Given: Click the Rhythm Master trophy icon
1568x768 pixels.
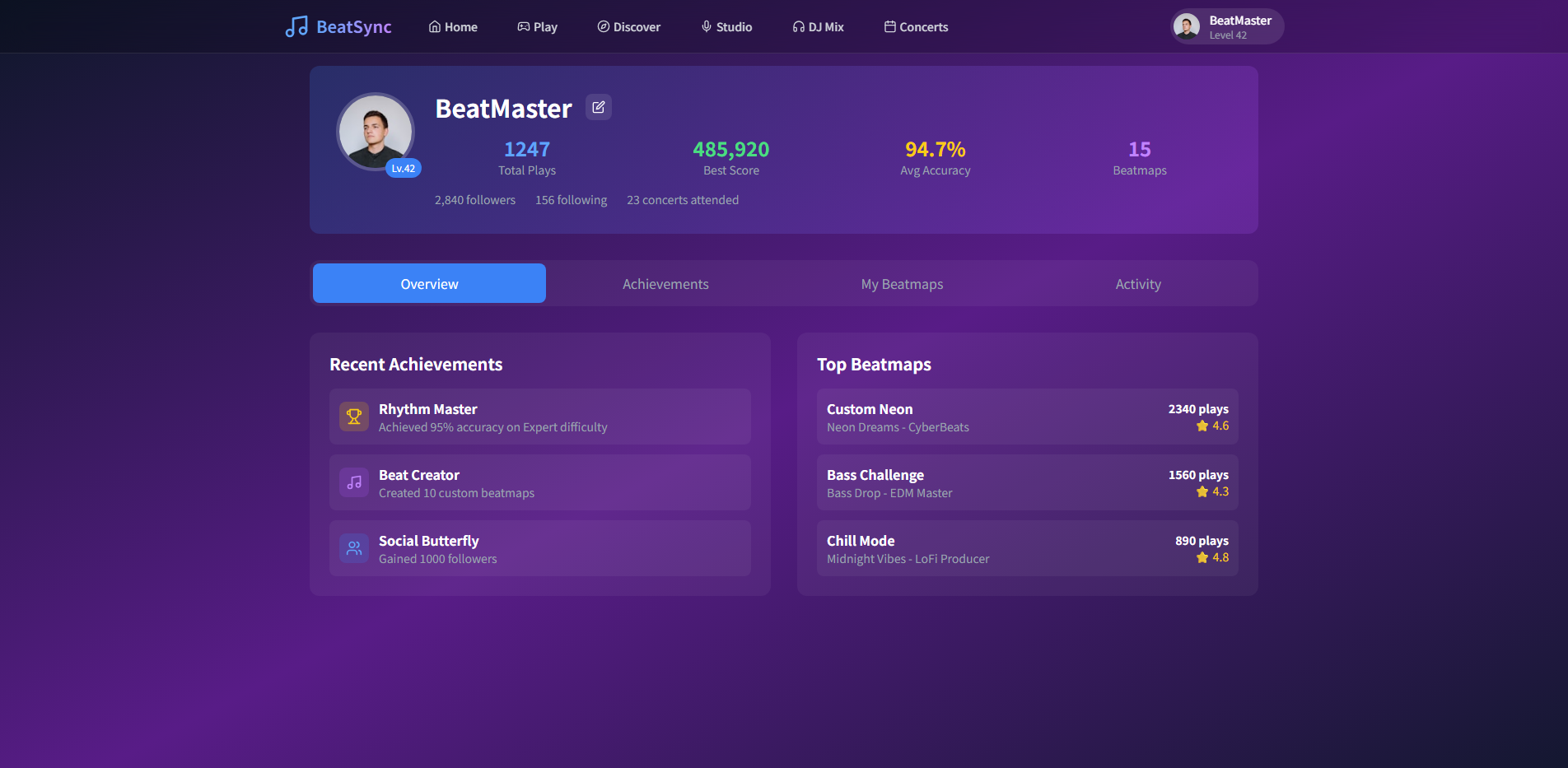Looking at the screenshot, I should click(x=354, y=417).
